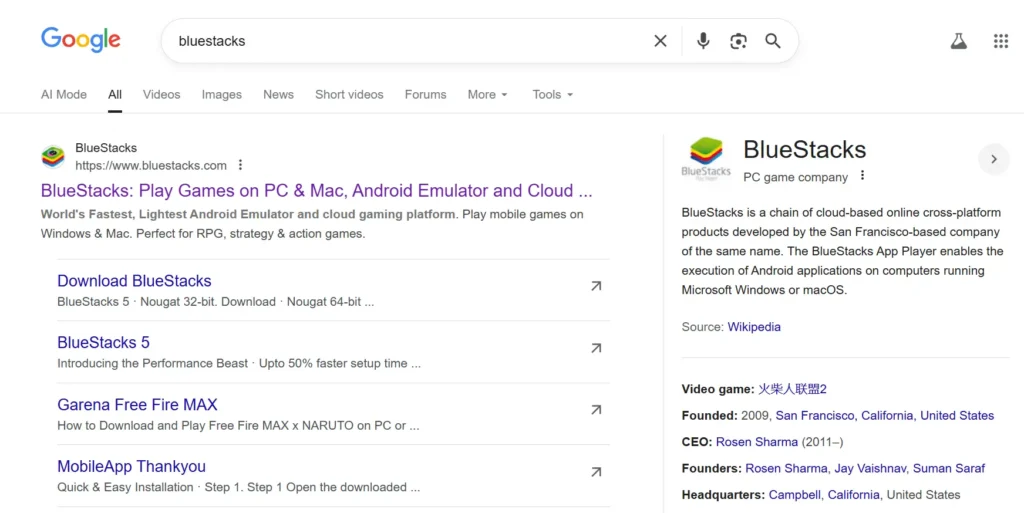1024x513 pixels.
Task: Switch to Images tab
Action: tap(221, 95)
